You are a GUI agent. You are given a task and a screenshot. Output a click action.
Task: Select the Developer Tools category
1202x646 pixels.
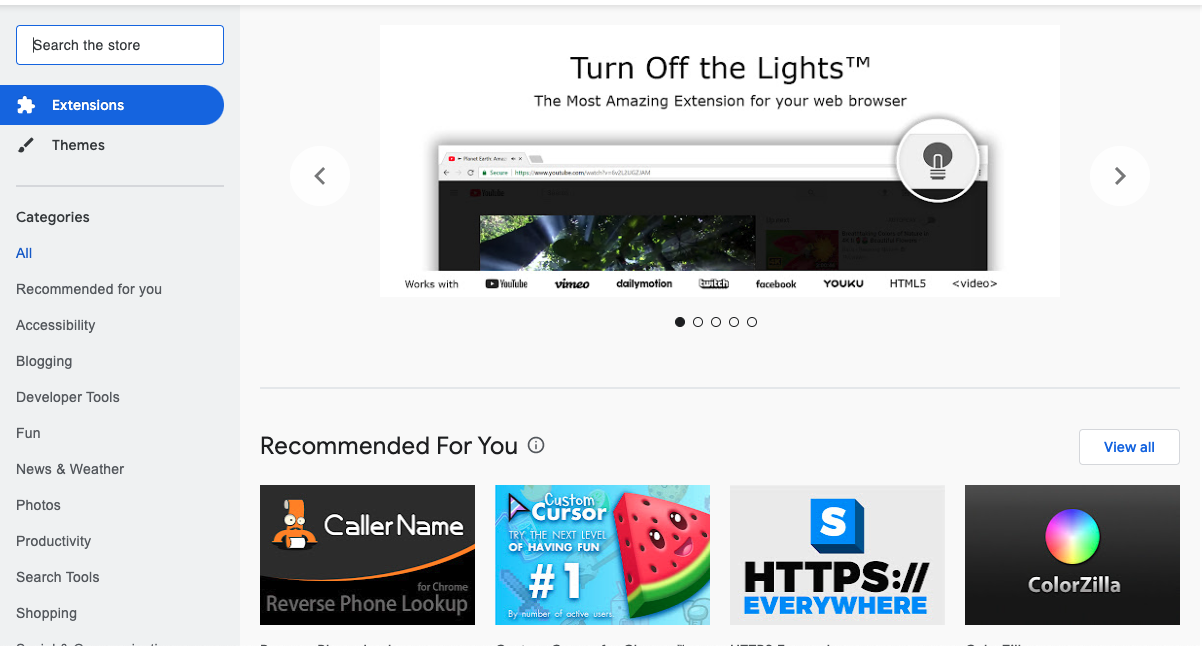coord(68,397)
